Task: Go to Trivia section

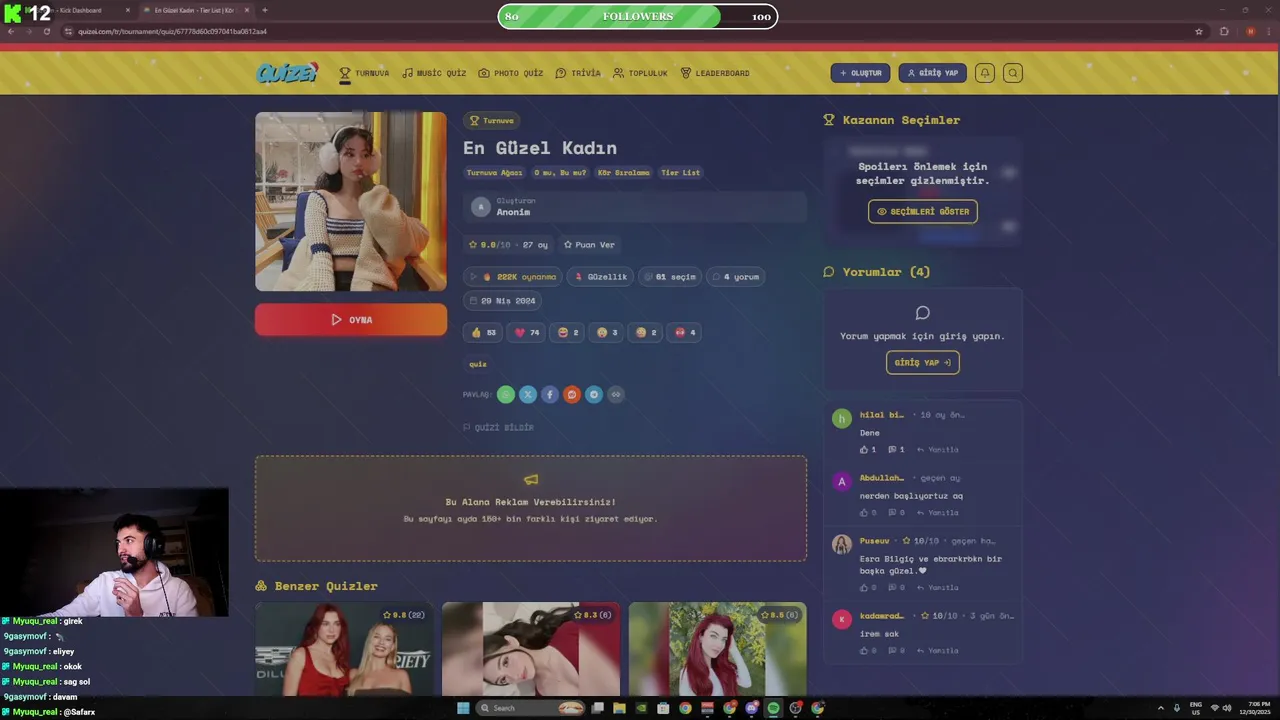Action: (578, 73)
